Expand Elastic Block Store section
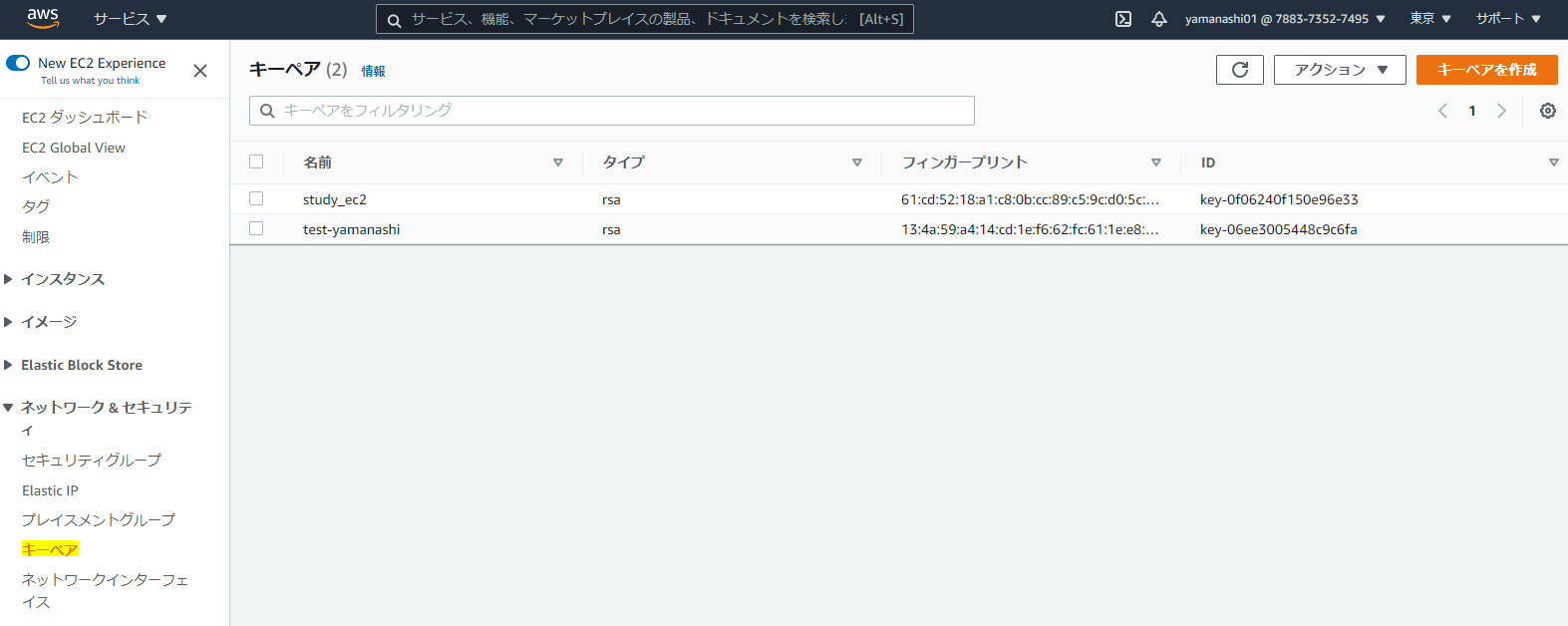This screenshot has height=626, width=1568. tap(8, 365)
